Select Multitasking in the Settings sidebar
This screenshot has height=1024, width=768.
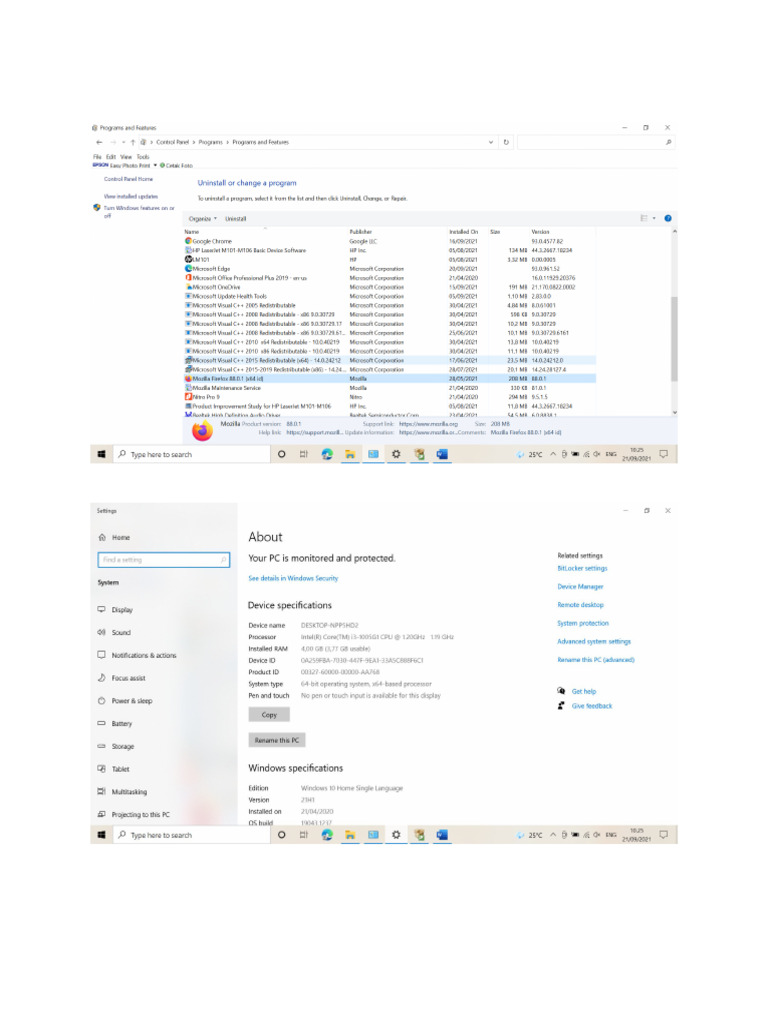[129, 792]
